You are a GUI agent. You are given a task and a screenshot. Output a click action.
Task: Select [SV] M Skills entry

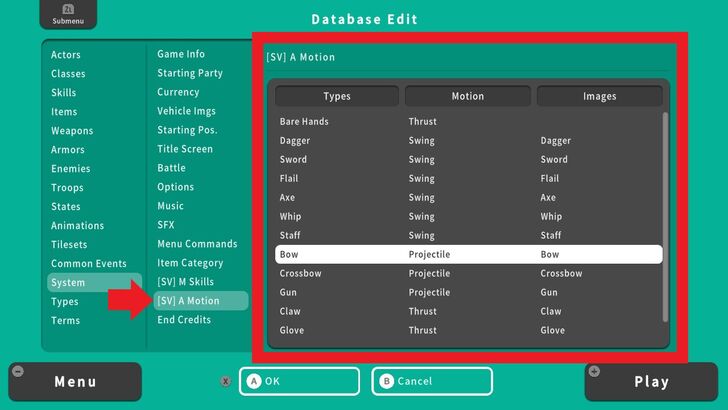pyautogui.click(x=185, y=282)
